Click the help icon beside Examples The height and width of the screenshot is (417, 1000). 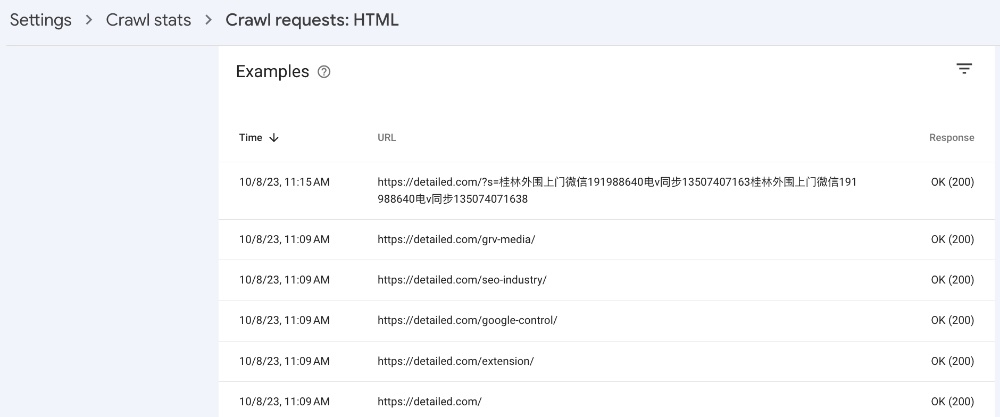point(324,72)
